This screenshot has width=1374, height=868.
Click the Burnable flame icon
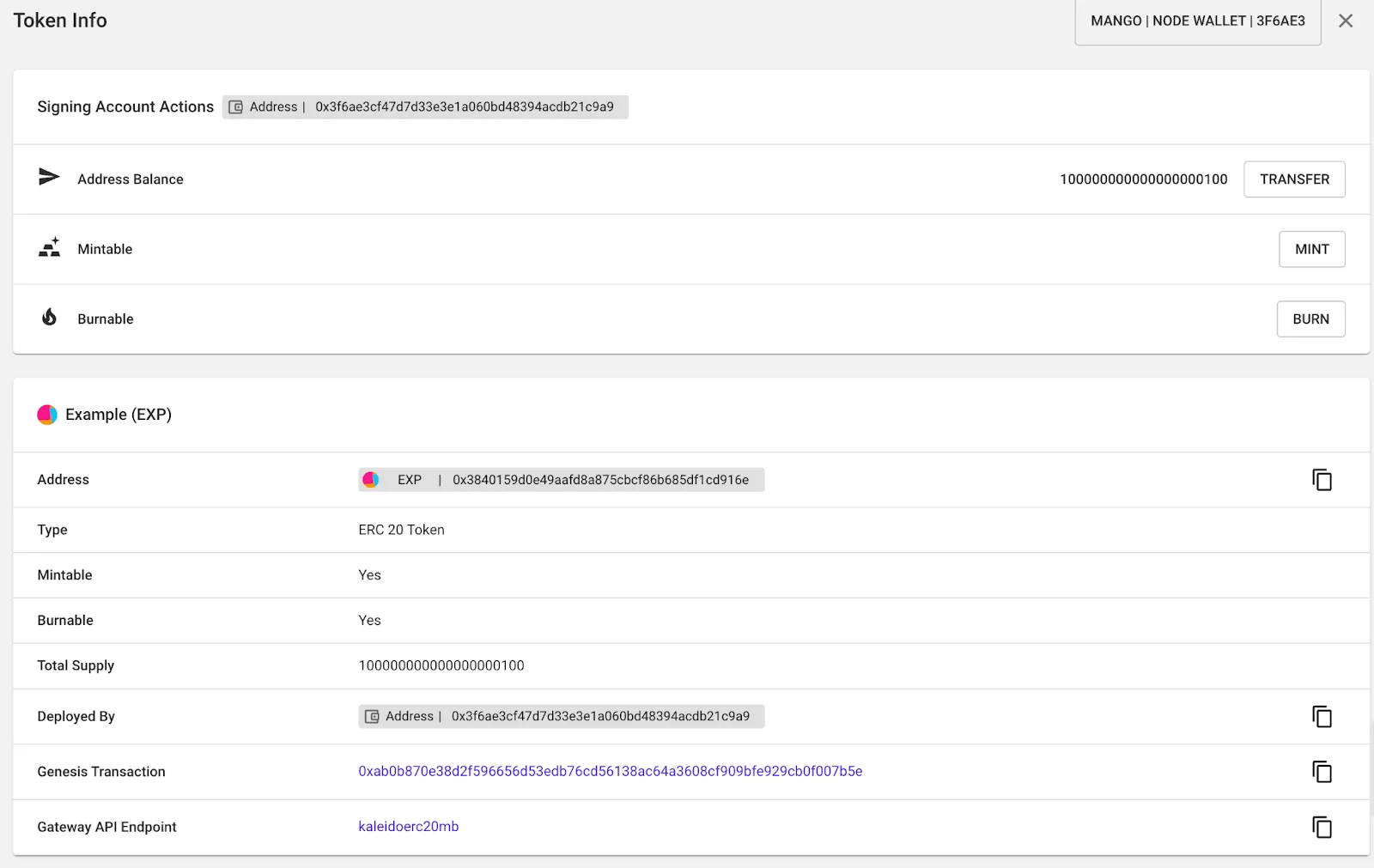[x=50, y=319]
